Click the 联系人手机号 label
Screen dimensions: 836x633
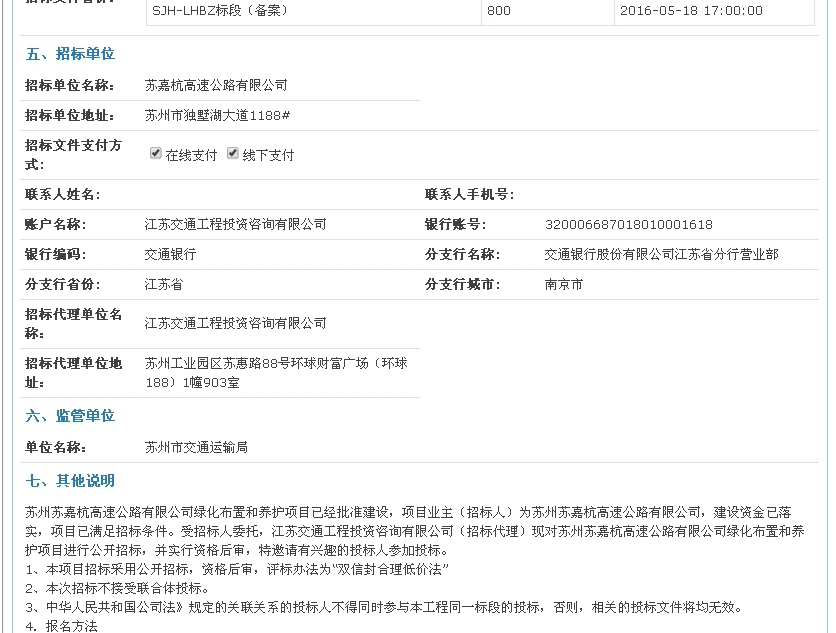coord(470,195)
